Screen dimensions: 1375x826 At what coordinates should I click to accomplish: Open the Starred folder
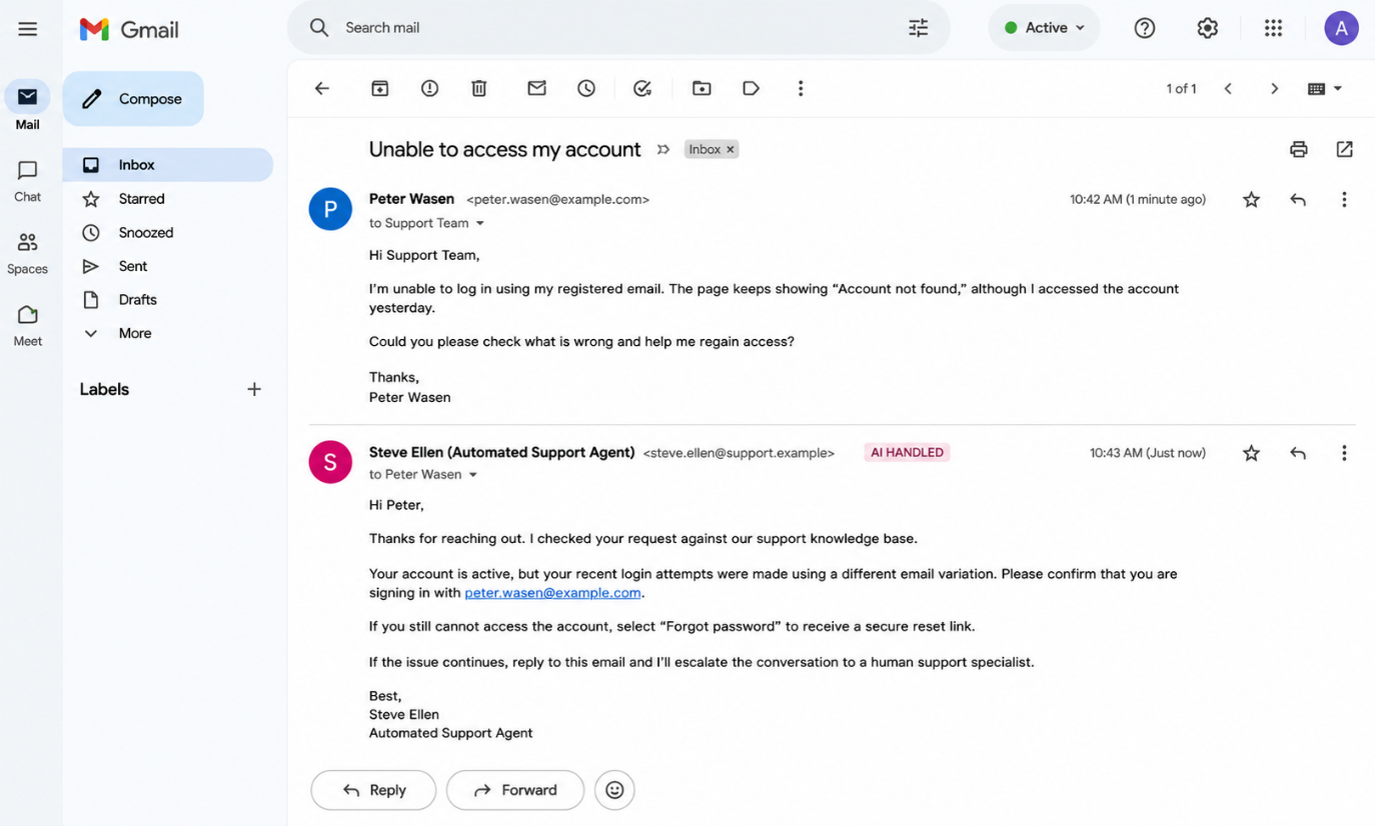(142, 199)
